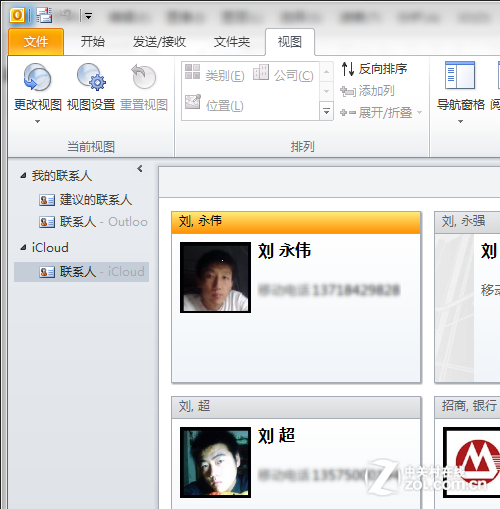Click the 导航窗格 icon
Image resolution: width=500 pixels, height=509 pixels.
tap(460, 76)
